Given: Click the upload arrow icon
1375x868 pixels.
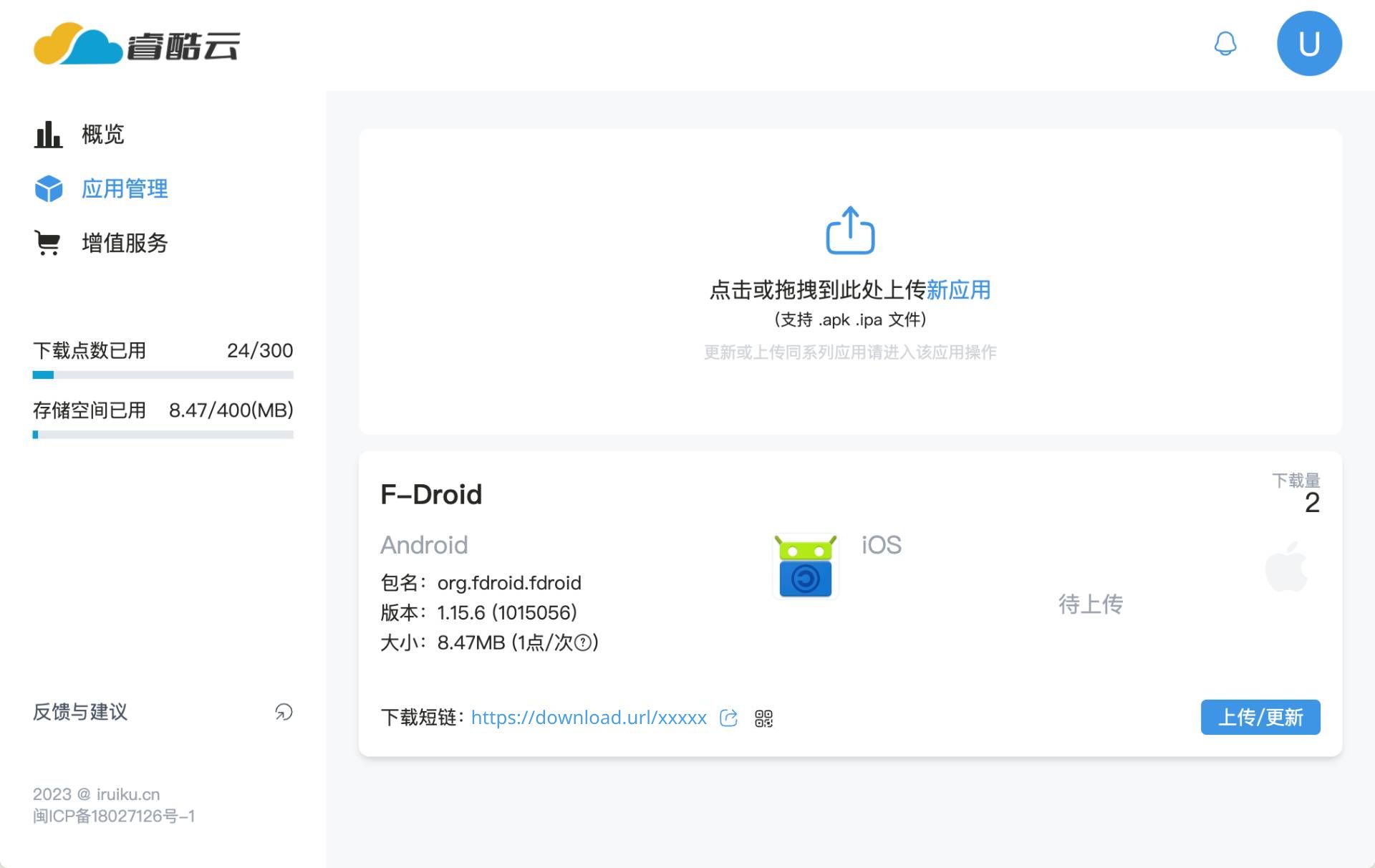Looking at the screenshot, I should 850,231.
